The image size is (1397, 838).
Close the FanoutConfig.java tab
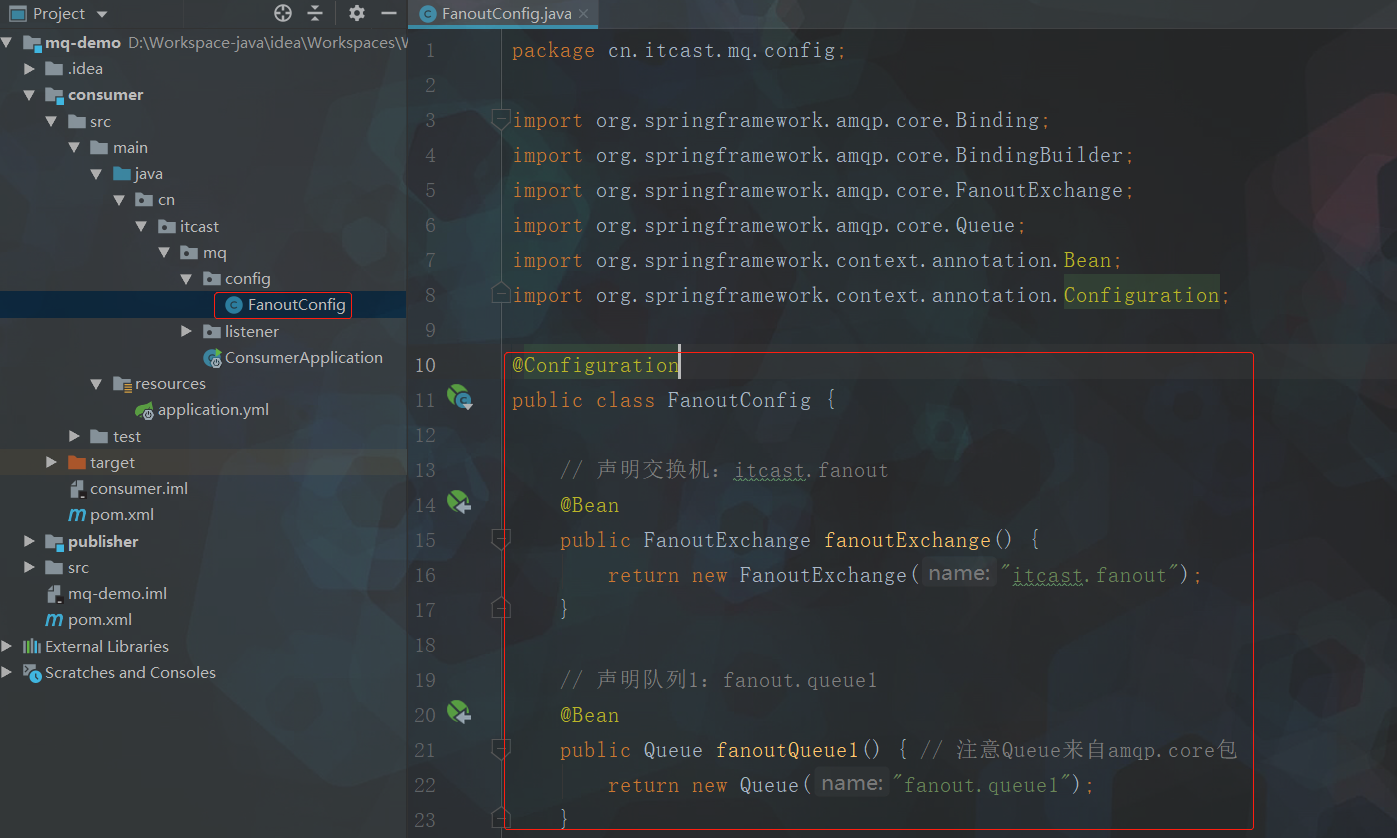586,14
